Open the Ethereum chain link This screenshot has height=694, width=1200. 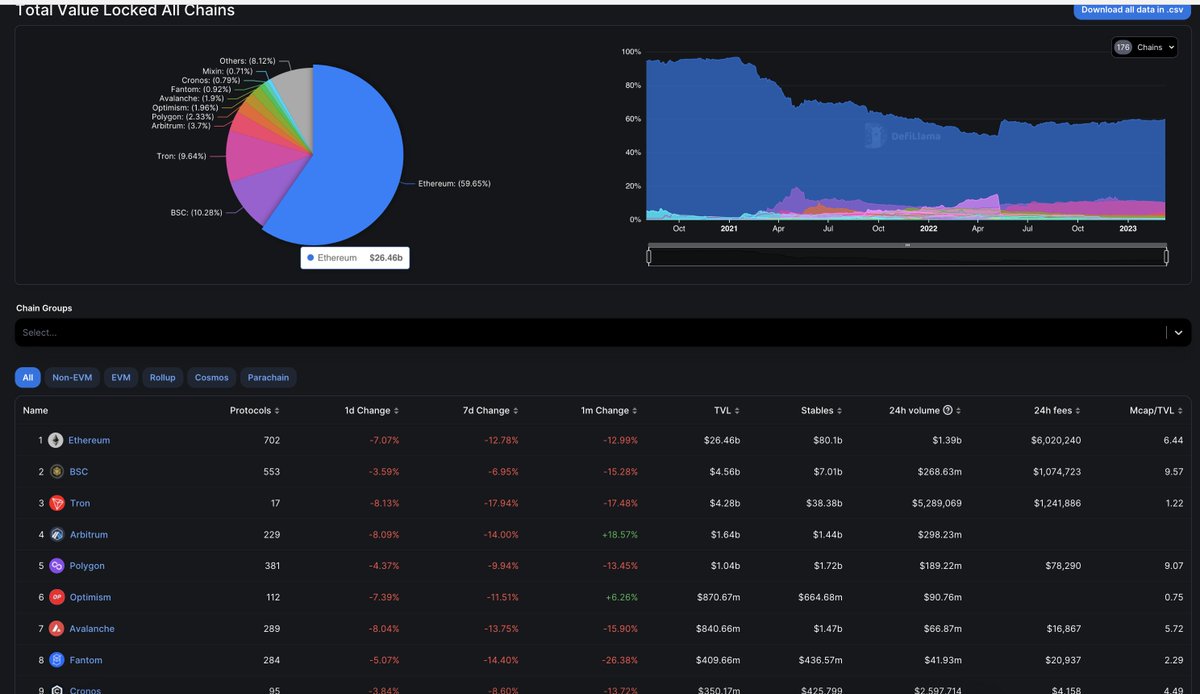[89, 440]
